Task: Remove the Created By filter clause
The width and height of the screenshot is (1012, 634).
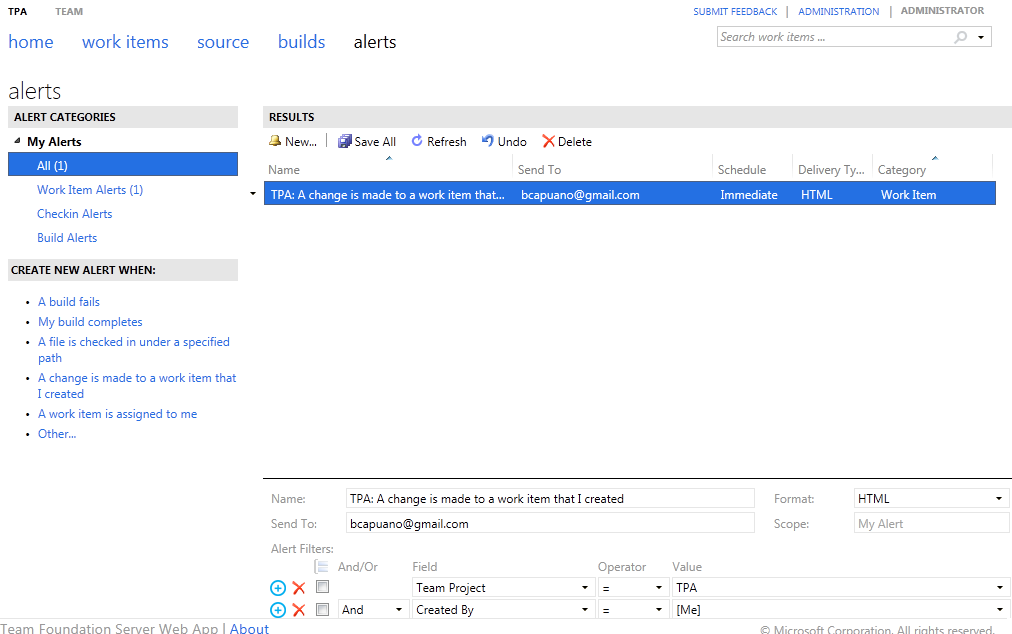Action: pyautogui.click(x=298, y=610)
